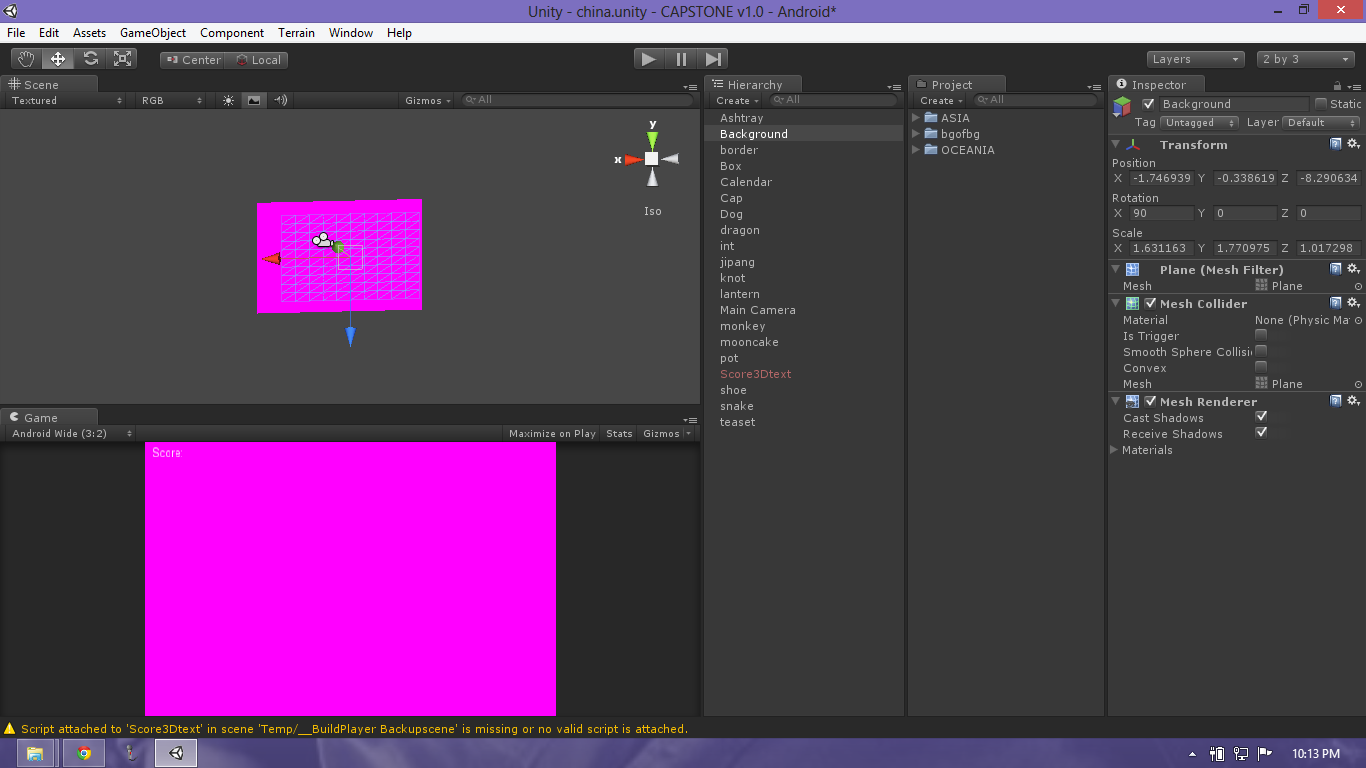The image size is (1366, 768).
Task: Open the Tag Untagged dropdown
Action: click(1200, 123)
